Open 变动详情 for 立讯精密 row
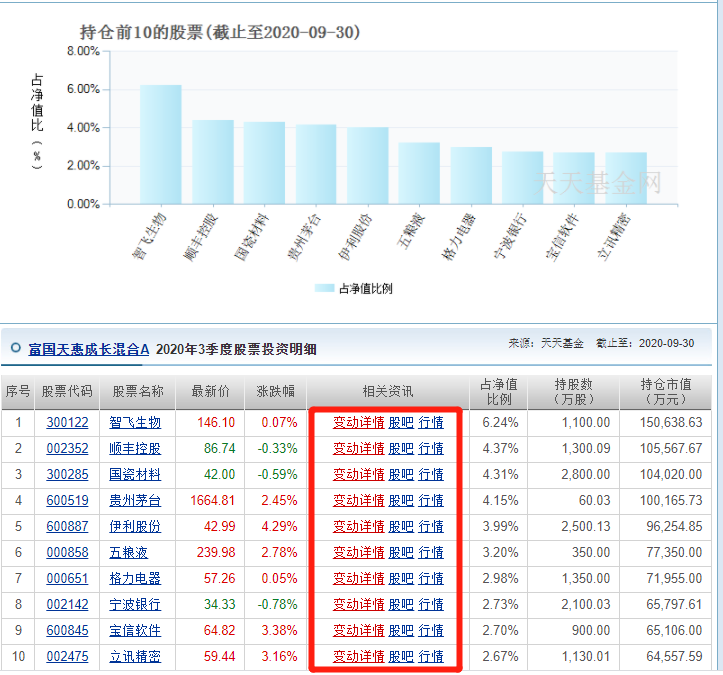The height and width of the screenshot is (675, 723). coord(359,656)
